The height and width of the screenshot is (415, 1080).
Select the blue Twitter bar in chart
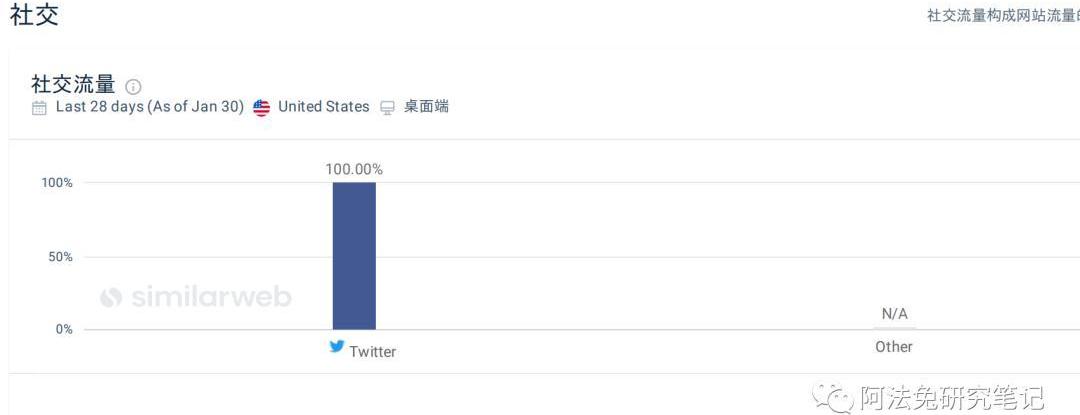[354, 256]
